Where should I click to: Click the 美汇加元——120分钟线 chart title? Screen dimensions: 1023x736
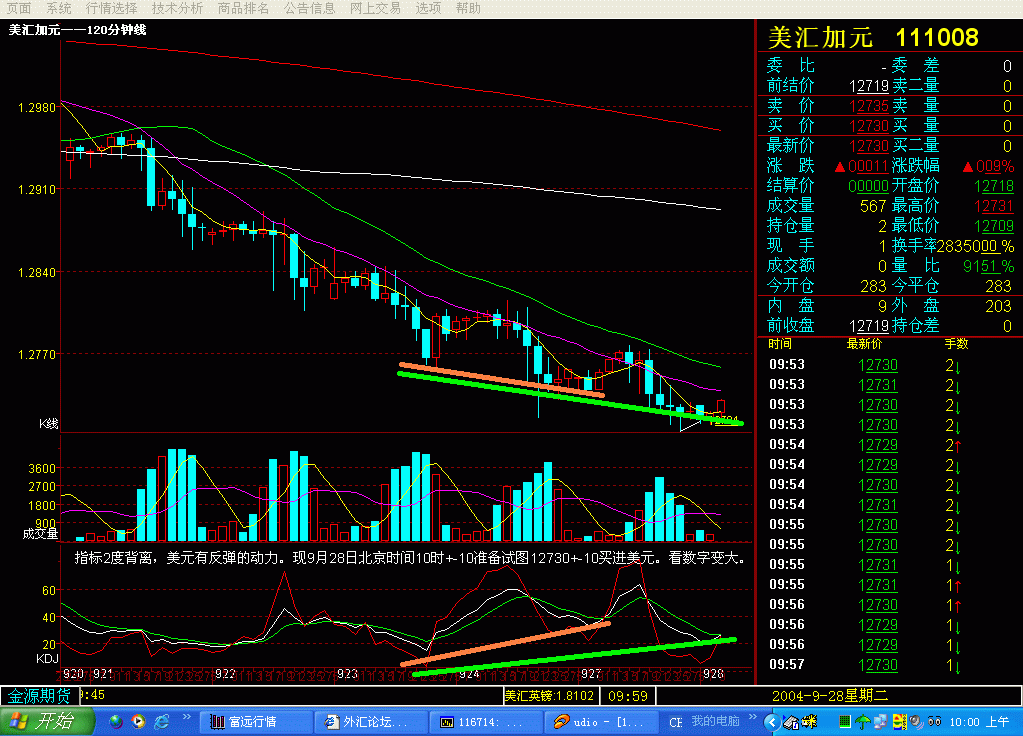coord(77,30)
